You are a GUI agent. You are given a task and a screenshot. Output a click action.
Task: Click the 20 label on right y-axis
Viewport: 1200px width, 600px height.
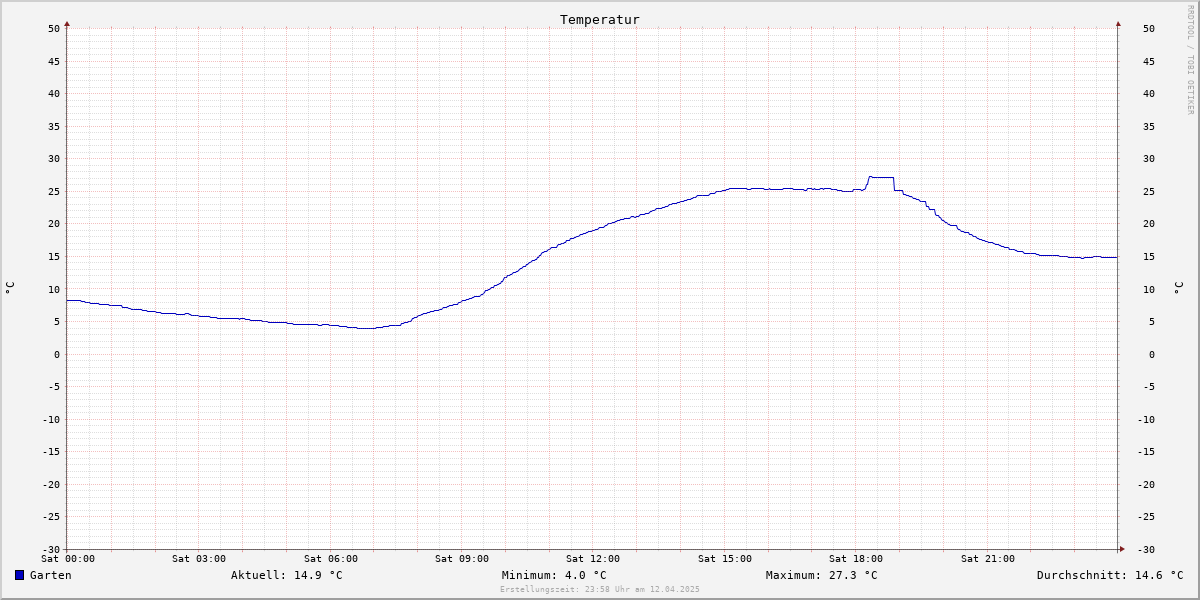(x=1149, y=224)
